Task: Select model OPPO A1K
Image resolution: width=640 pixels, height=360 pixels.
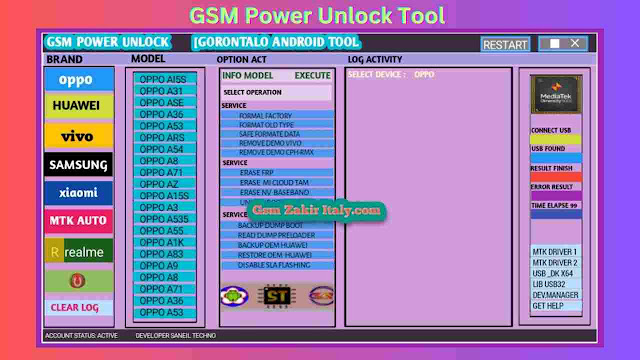Action: pos(165,242)
